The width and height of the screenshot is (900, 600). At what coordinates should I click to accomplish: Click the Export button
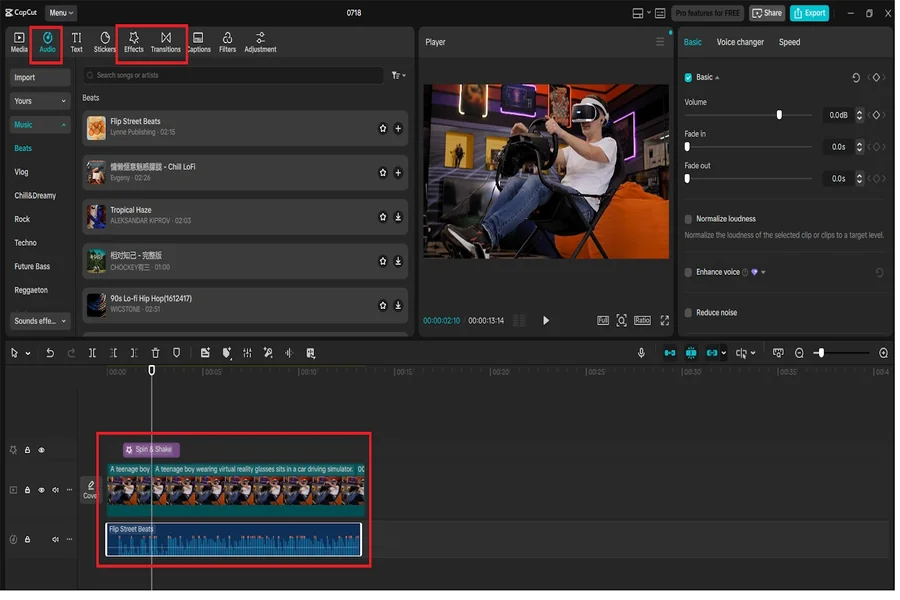(808, 13)
